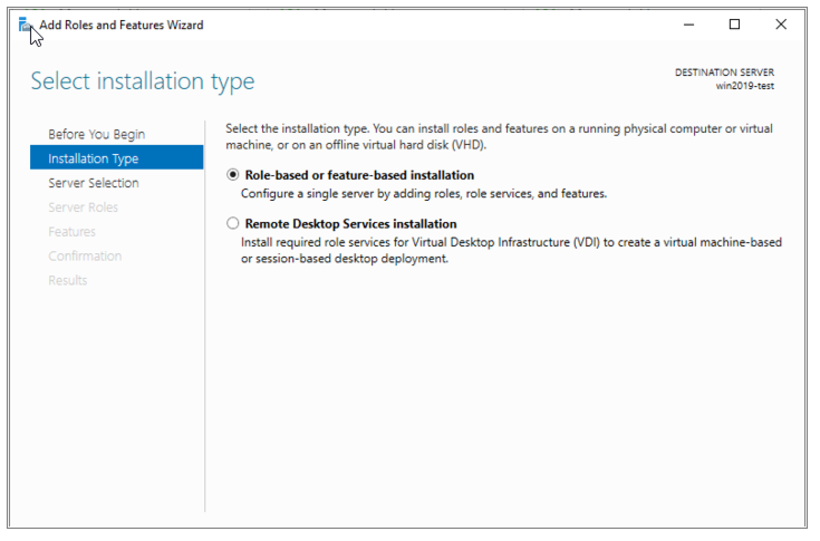Click the 'Install required role services' description text
The height and width of the screenshot is (541, 820).
[x=511, y=250]
